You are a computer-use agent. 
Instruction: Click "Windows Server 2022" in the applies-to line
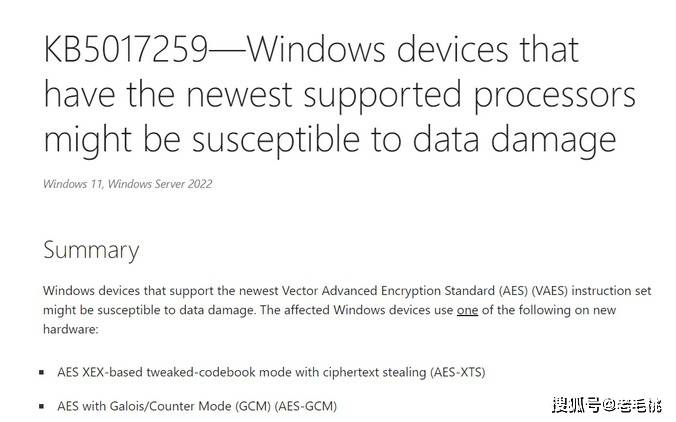tap(160, 184)
